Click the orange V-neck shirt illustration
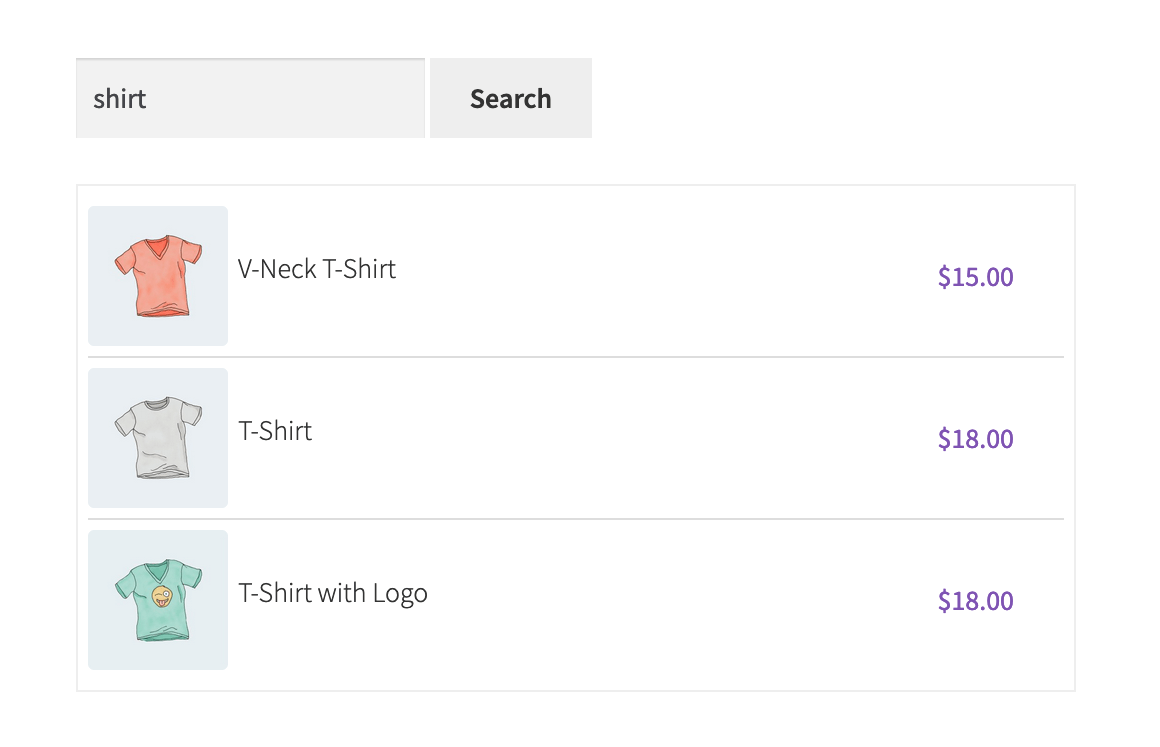Screen dimensions: 1160x747 tap(158, 276)
